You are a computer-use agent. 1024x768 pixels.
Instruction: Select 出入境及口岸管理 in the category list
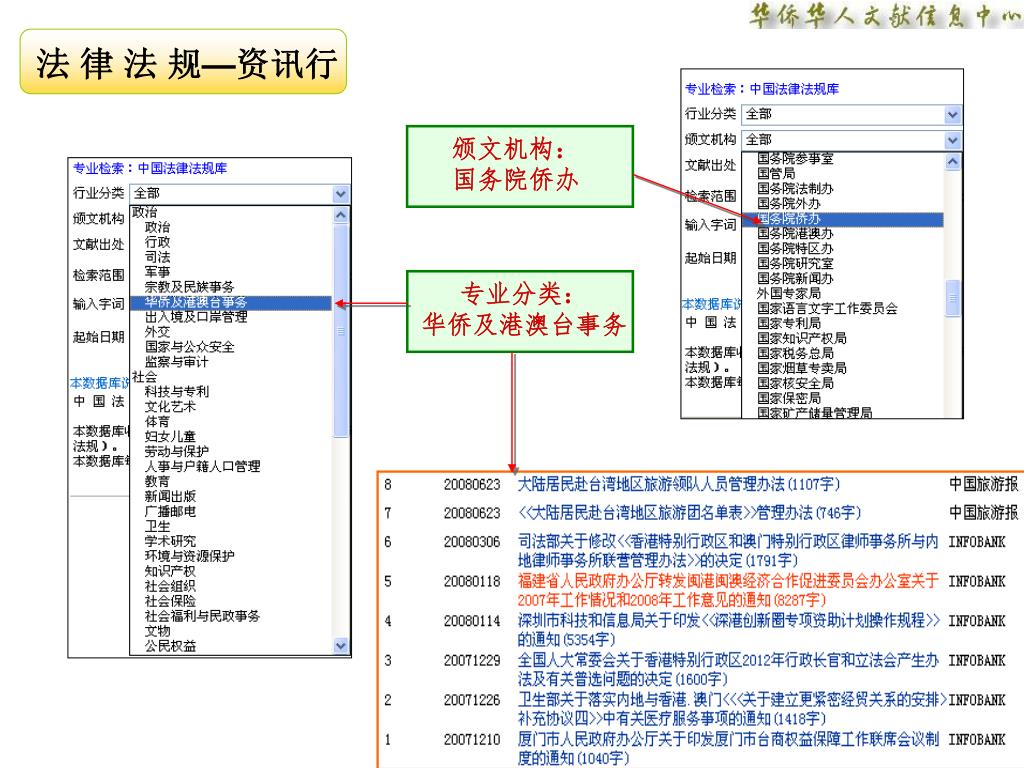[x=196, y=317]
